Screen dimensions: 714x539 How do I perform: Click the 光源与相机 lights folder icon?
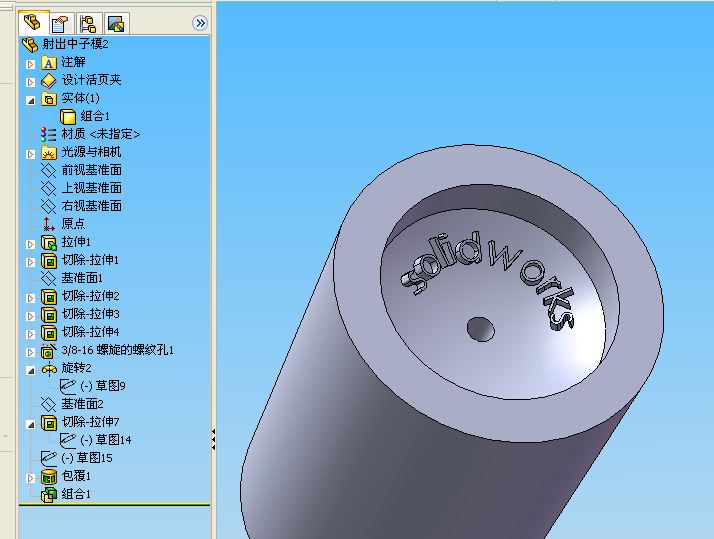[49, 153]
